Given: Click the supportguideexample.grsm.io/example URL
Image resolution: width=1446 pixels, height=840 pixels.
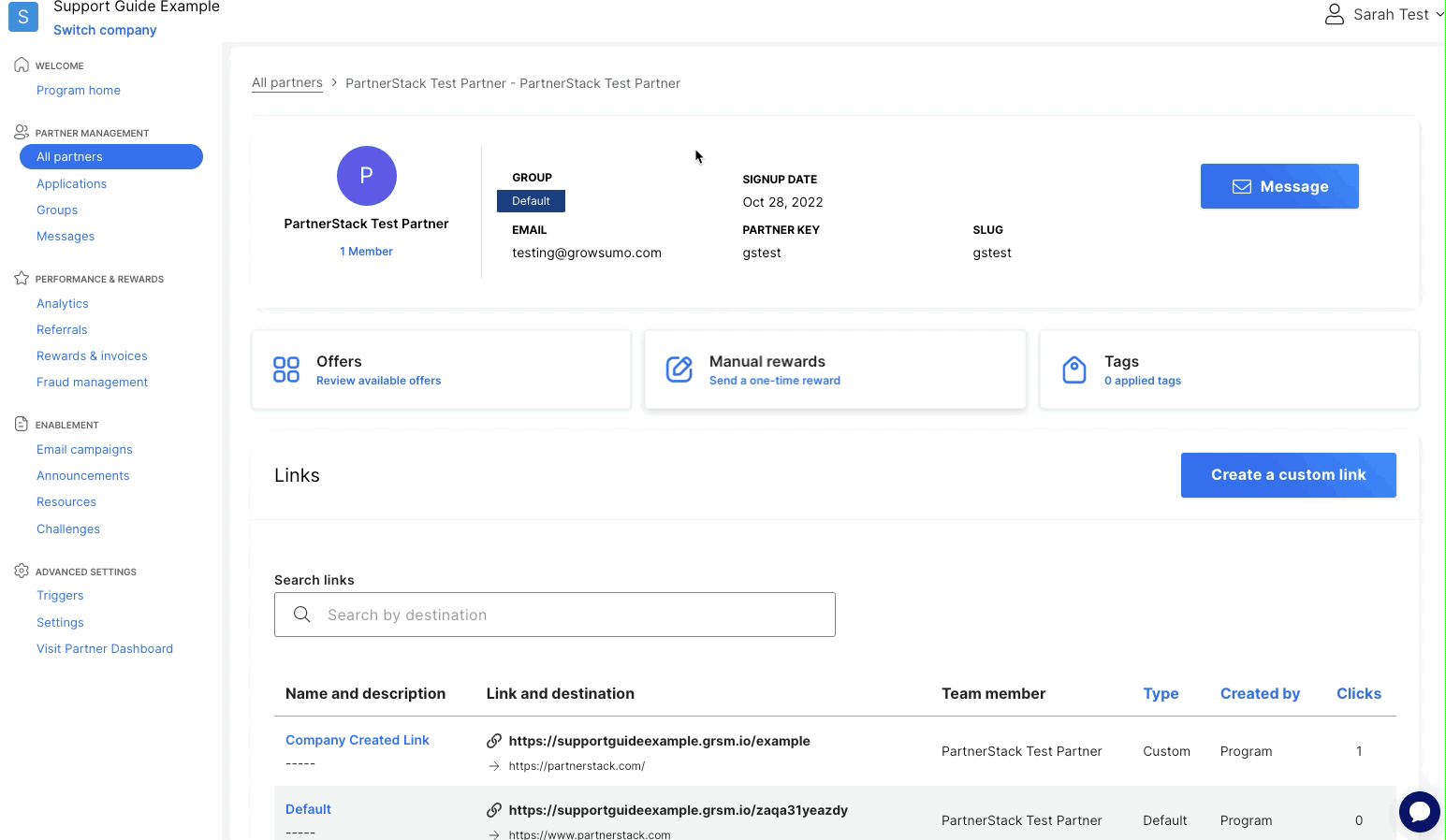Looking at the screenshot, I should [x=659, y=741].
